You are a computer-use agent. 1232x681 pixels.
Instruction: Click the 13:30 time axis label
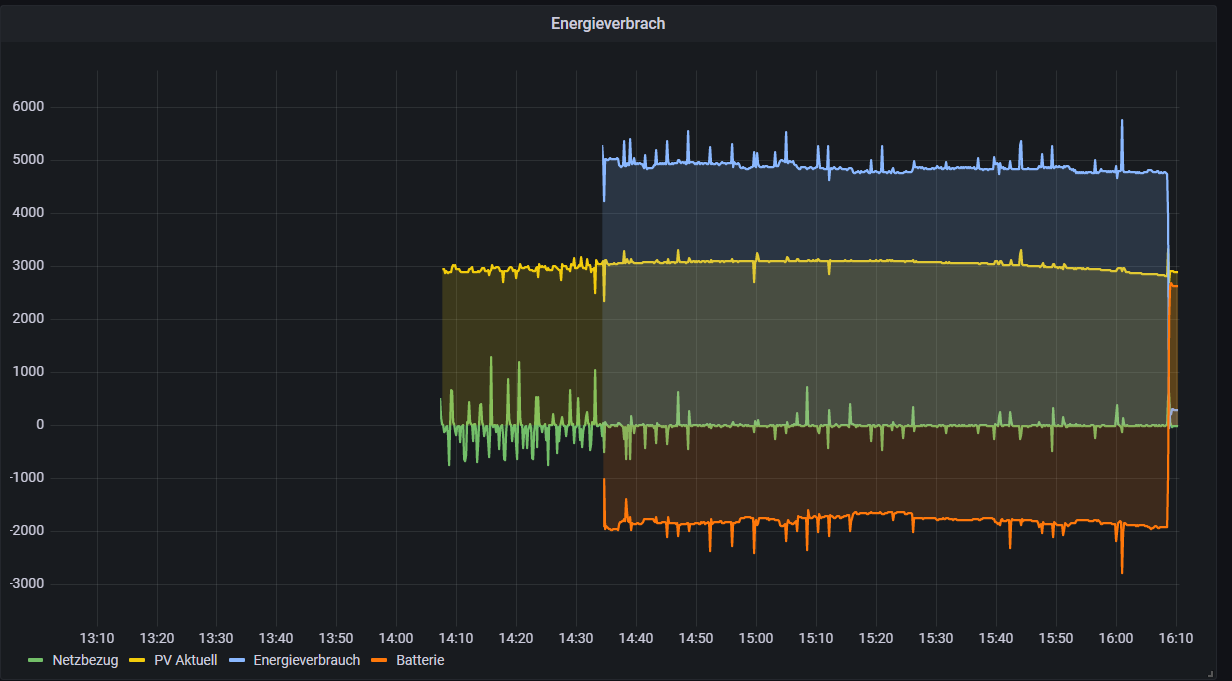pos(216,638)
